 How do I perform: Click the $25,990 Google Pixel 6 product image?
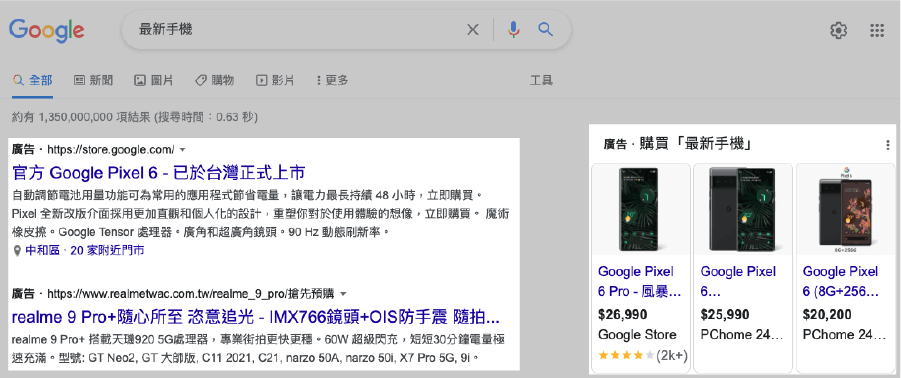pyautogui.click(x=743, y=210)
